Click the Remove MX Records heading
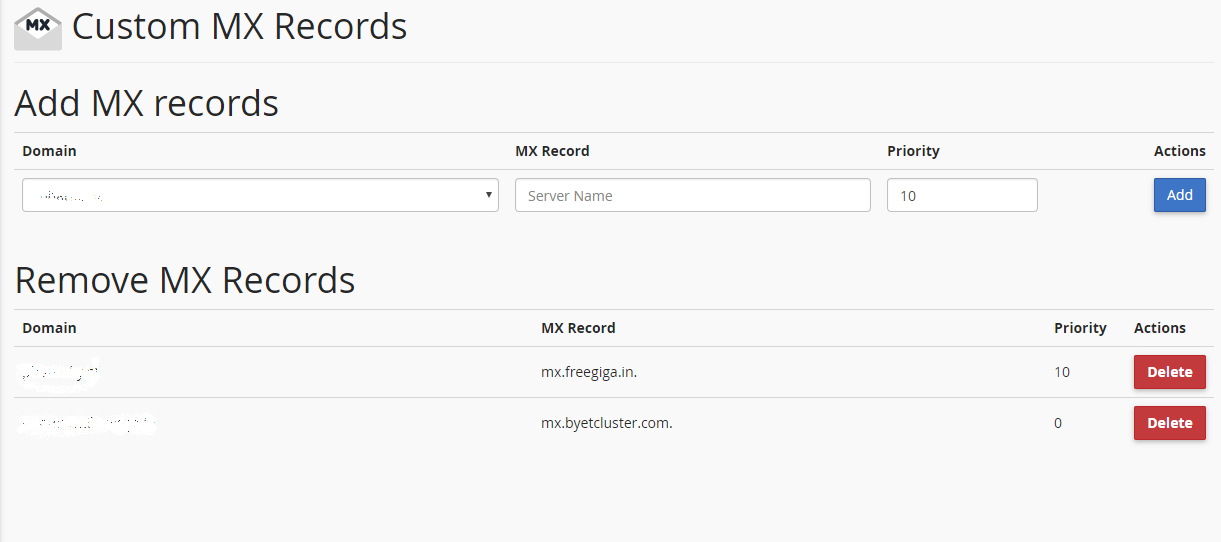This screenshot has width=1221, height=542. coord(185,280)
